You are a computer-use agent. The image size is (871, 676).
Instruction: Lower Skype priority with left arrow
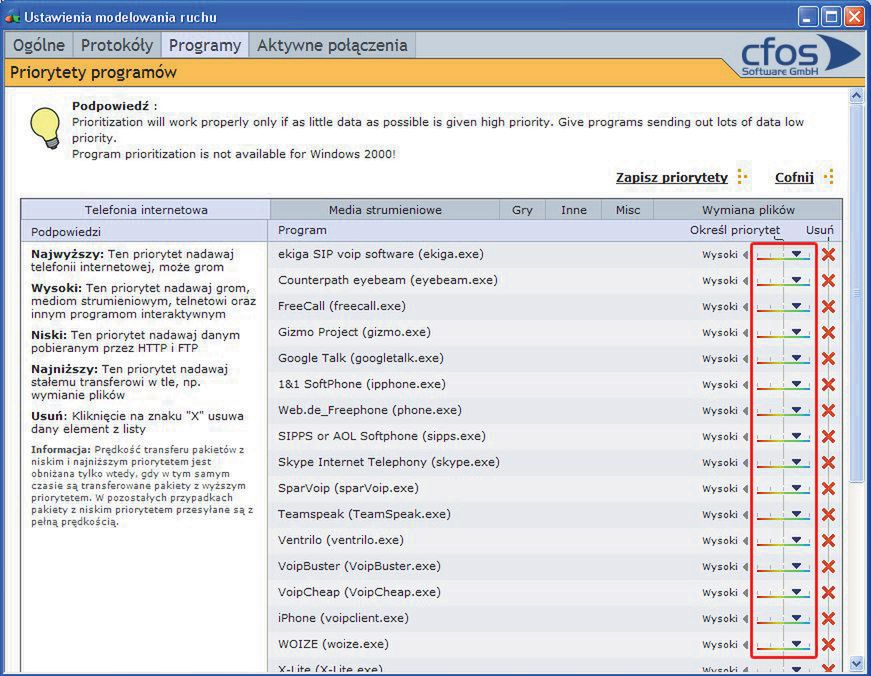tap(745, 463)
